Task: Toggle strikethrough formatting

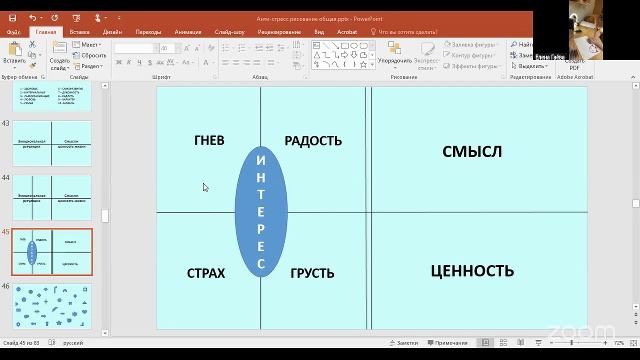Action: click(160, 62)
